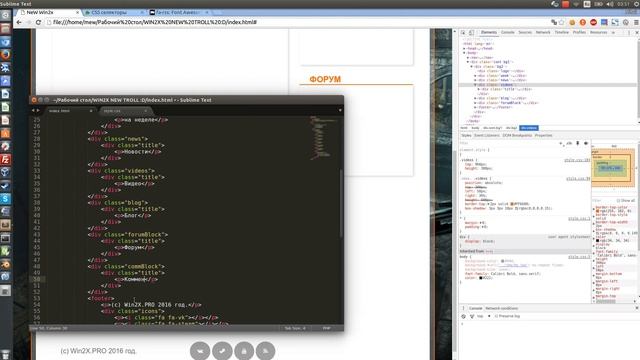Collapse the selected videos div node
The height and width of the screenshot is (360, 640).
pyautogui.click(x=476, y=84)
